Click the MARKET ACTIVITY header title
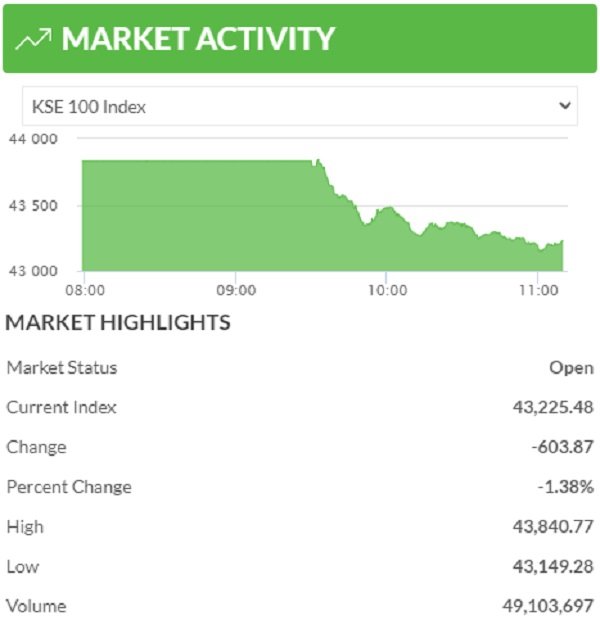Screen dimensions: 600x629 (198, 39)
